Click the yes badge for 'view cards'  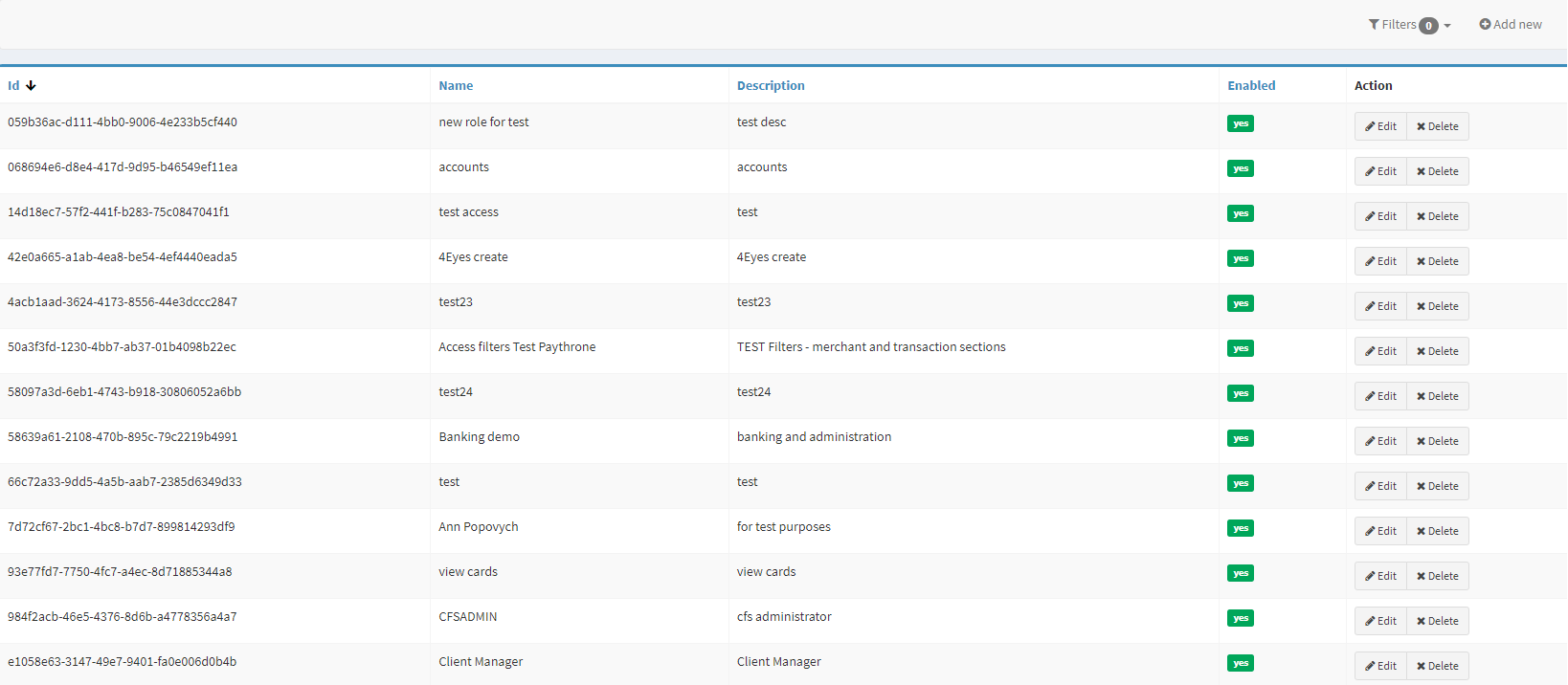click(x=1241, y=573)
